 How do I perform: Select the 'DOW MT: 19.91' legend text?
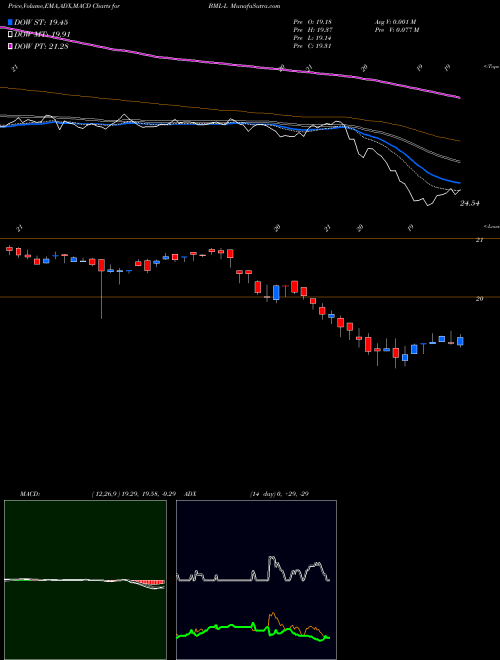[x=42, y=35]
